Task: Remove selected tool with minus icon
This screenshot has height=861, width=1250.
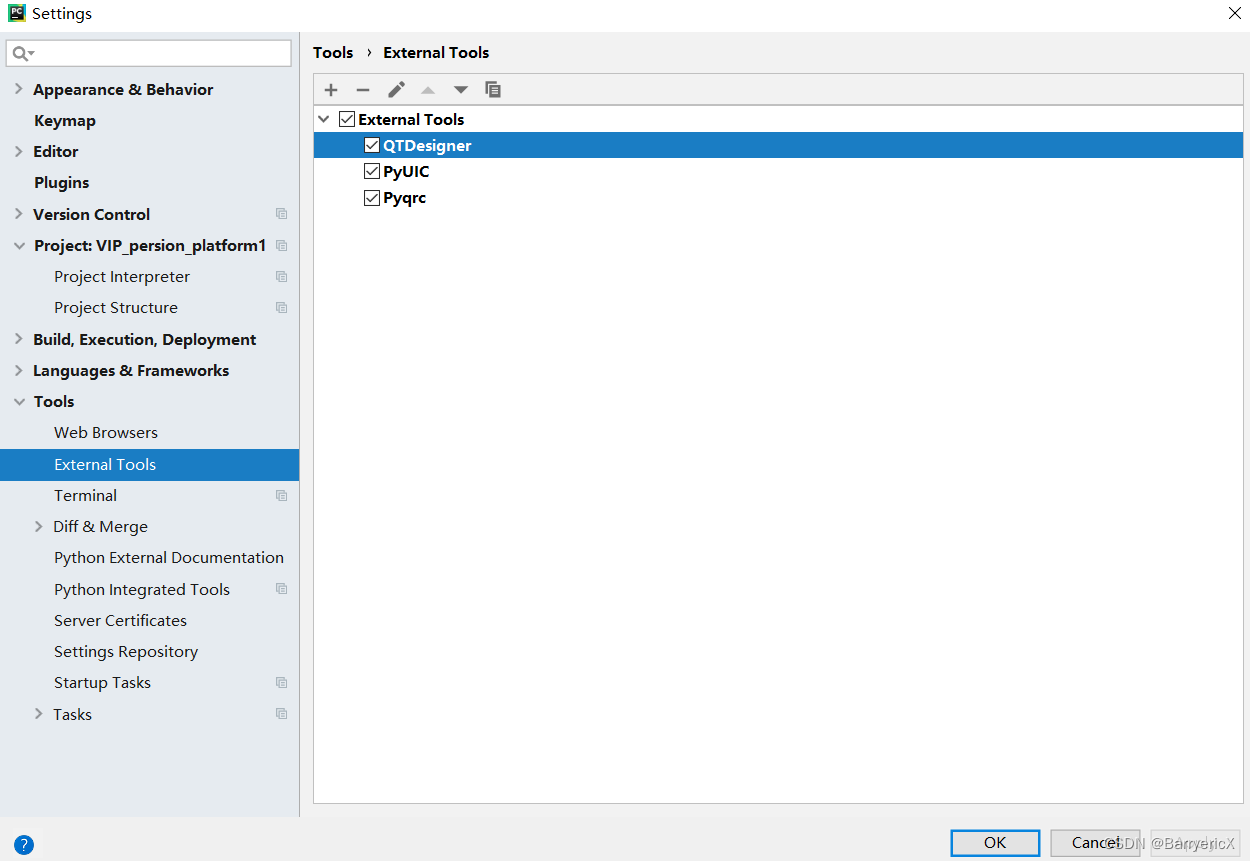Action: [x=363, y=89]
